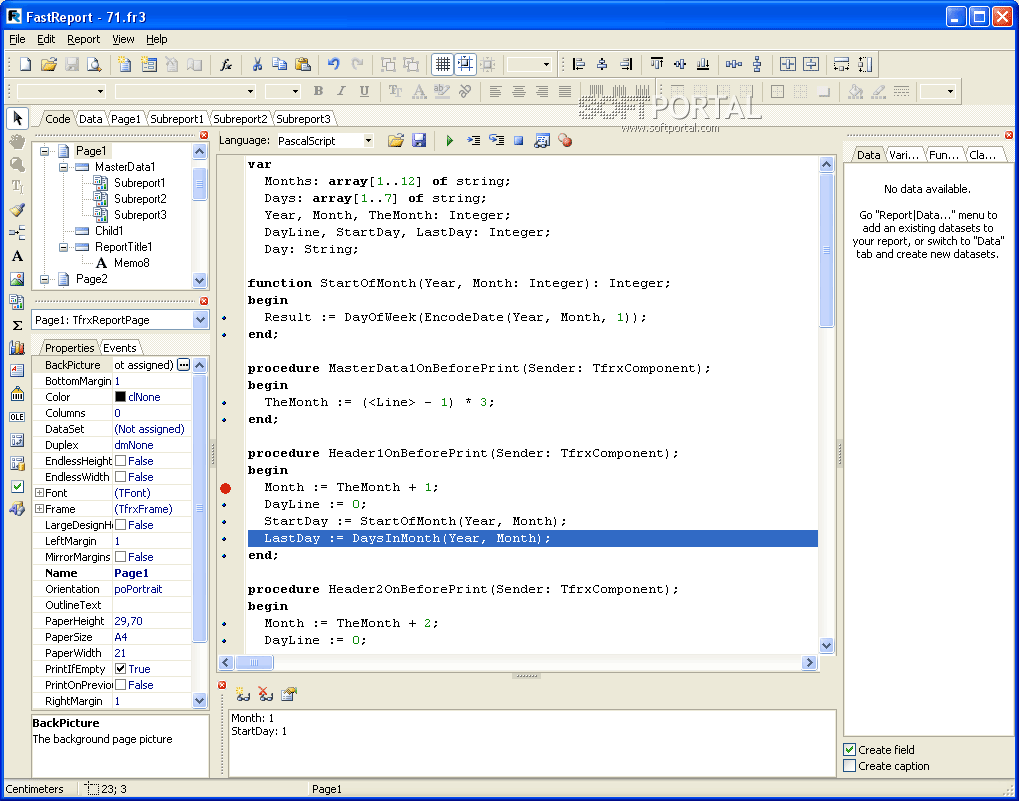This screenshot has height=801, width=1019.
Task: Save script using code toolbar disk icon
Action: tap(419, 140)
